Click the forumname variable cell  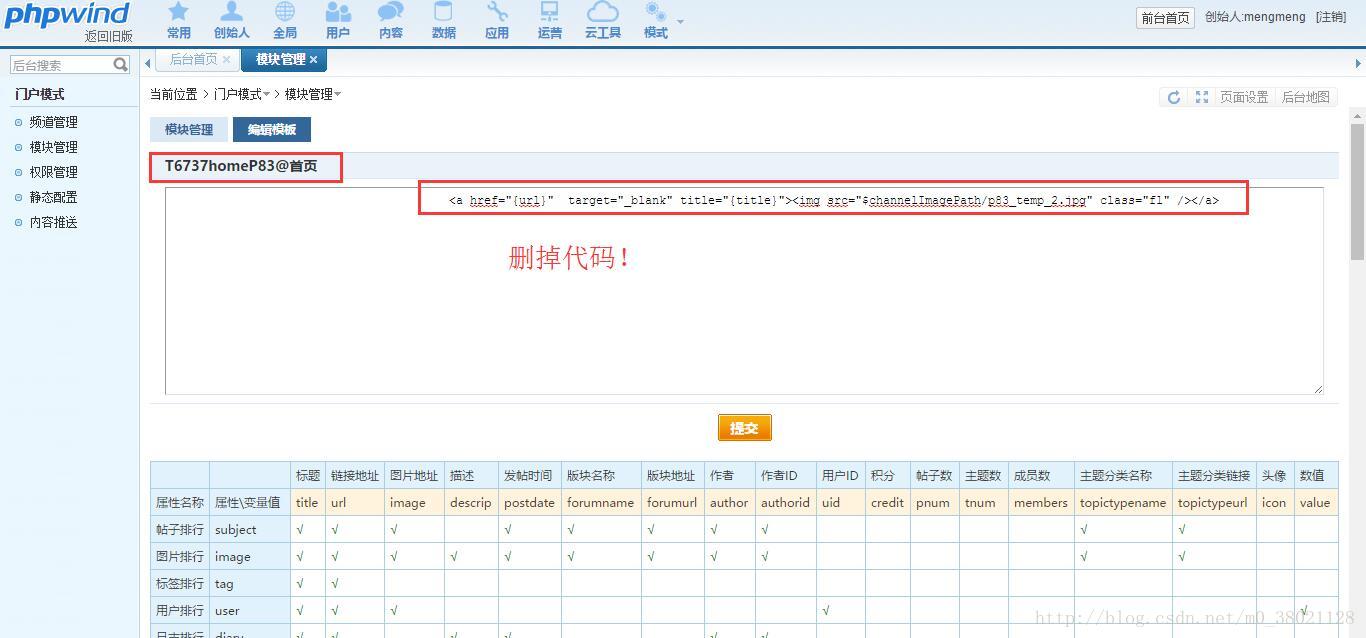(x=600, y=503)
